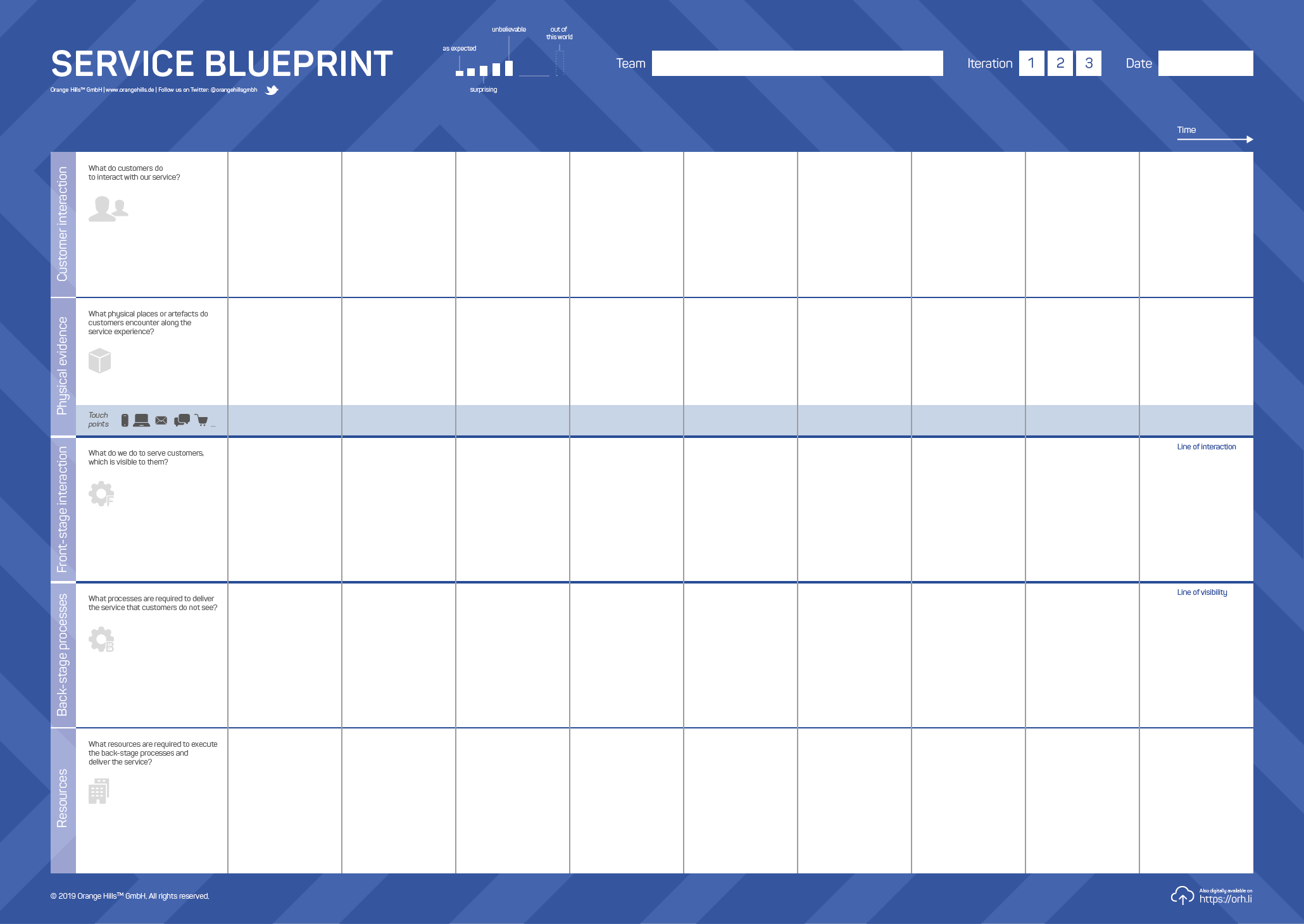The width and height of the screenshot is (1304, 924).
Task: Toggle iteration 2 selector
Action: 1057,63
